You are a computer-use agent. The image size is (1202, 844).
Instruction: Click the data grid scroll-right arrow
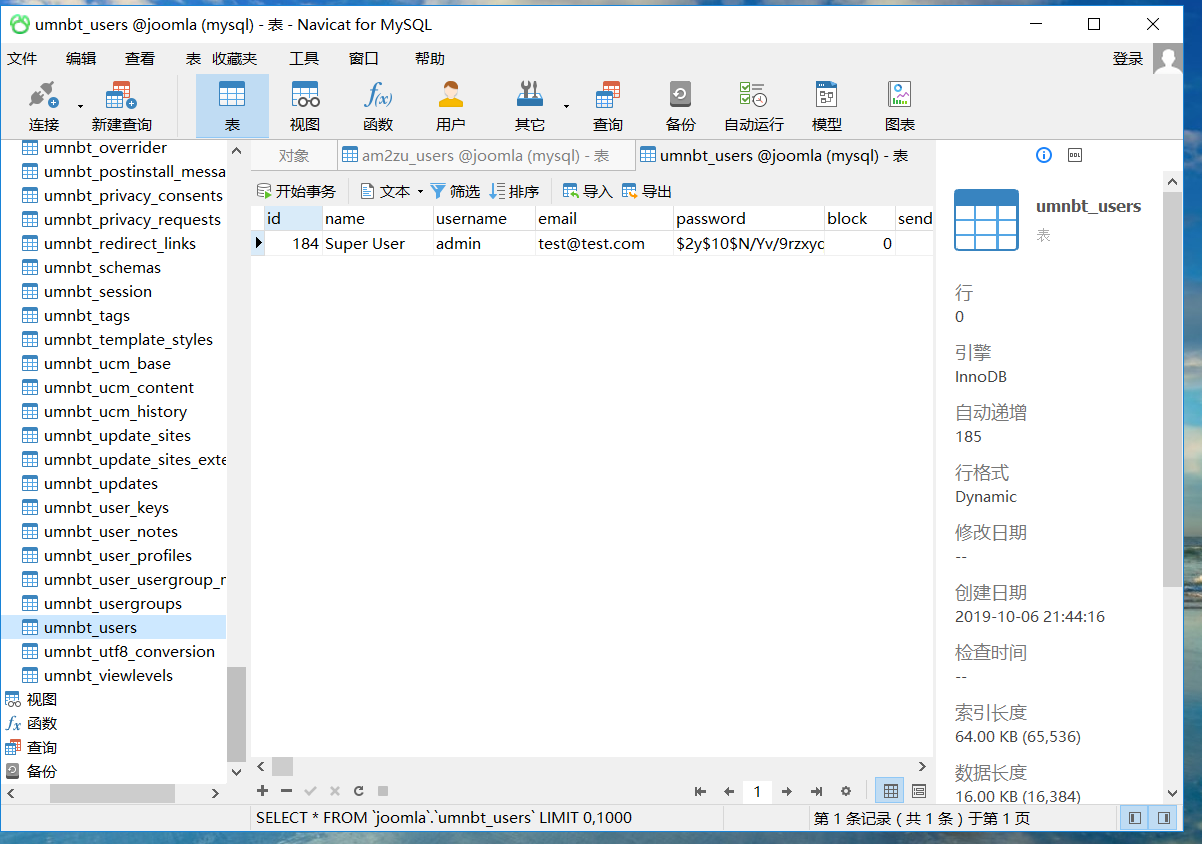tap(922, 766)
